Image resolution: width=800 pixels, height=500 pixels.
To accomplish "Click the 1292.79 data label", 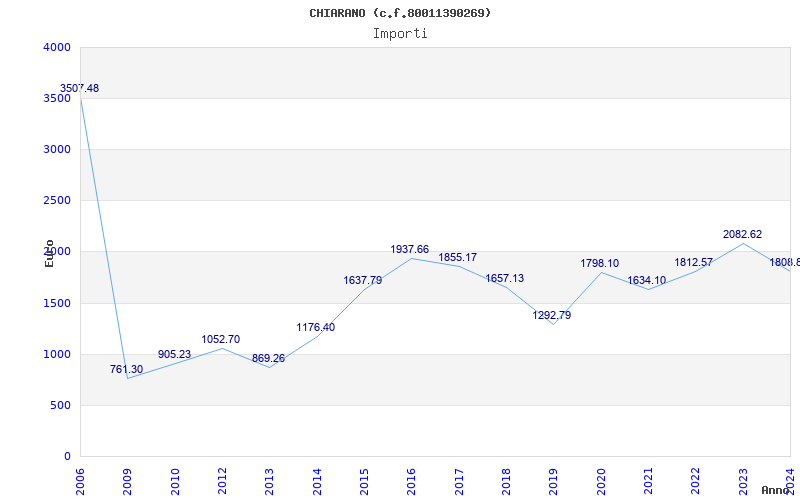I will click(552, 315).
